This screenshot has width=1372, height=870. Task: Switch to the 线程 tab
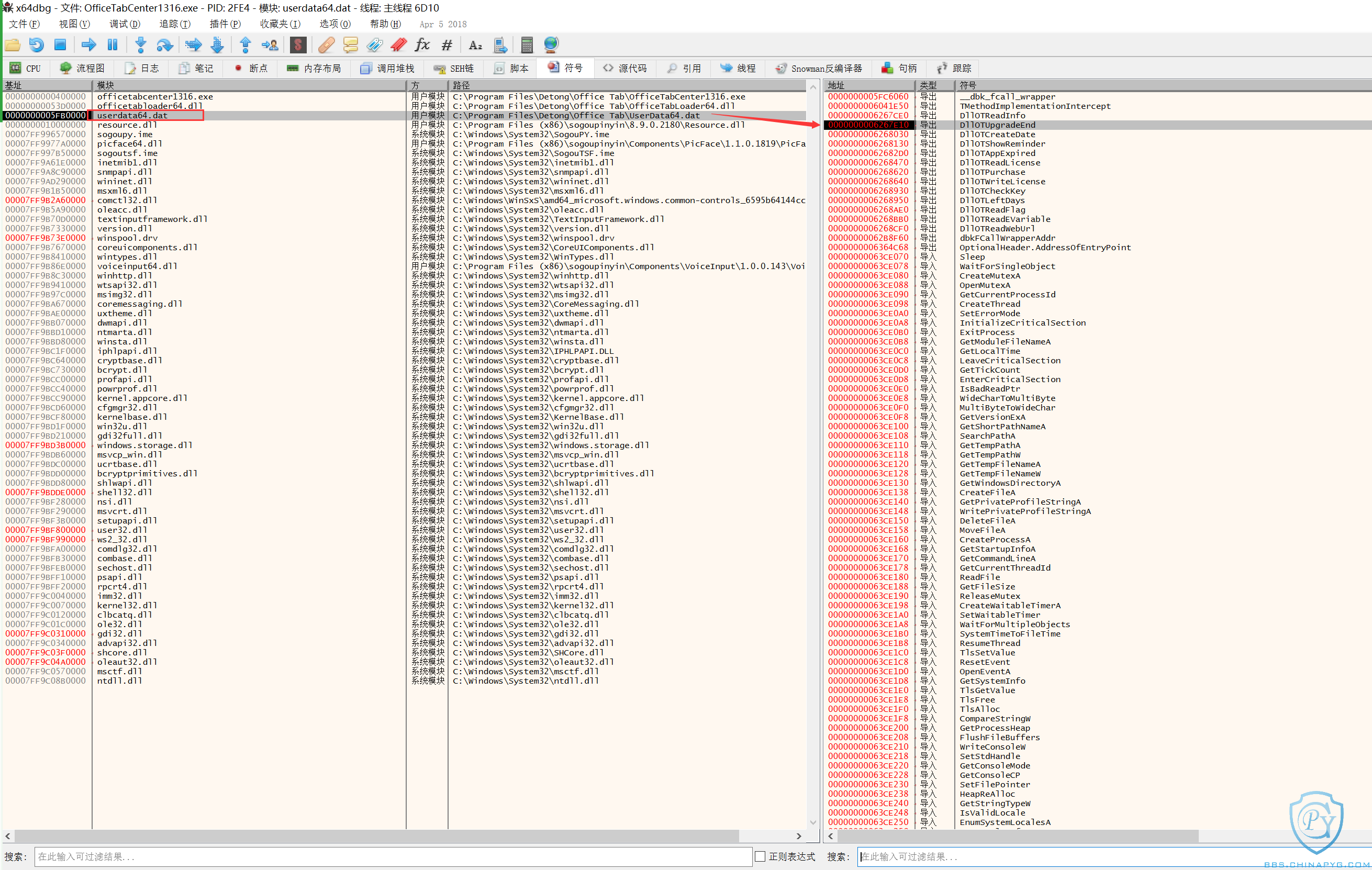[739, 69]
